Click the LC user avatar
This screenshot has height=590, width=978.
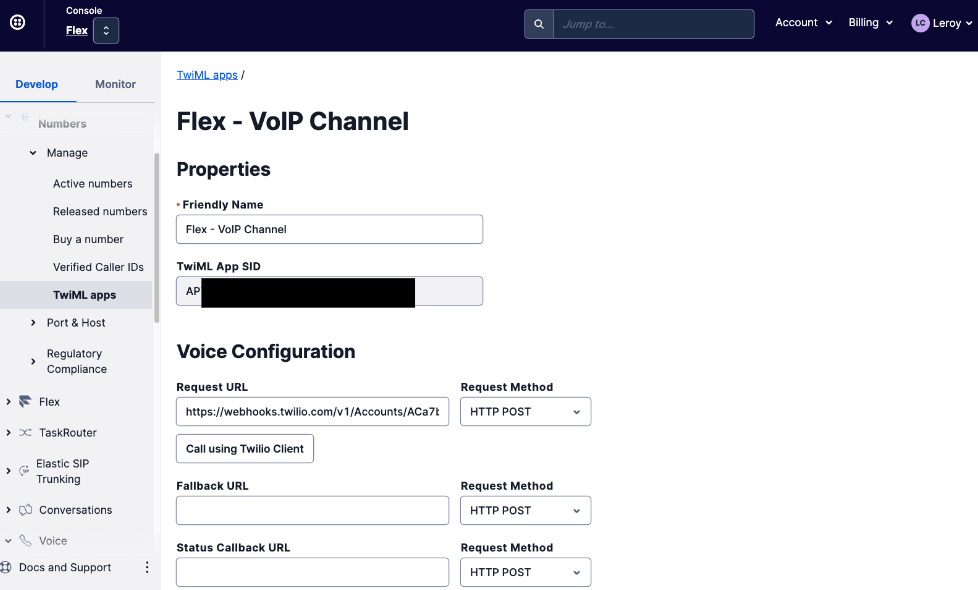tap(920, 23)
